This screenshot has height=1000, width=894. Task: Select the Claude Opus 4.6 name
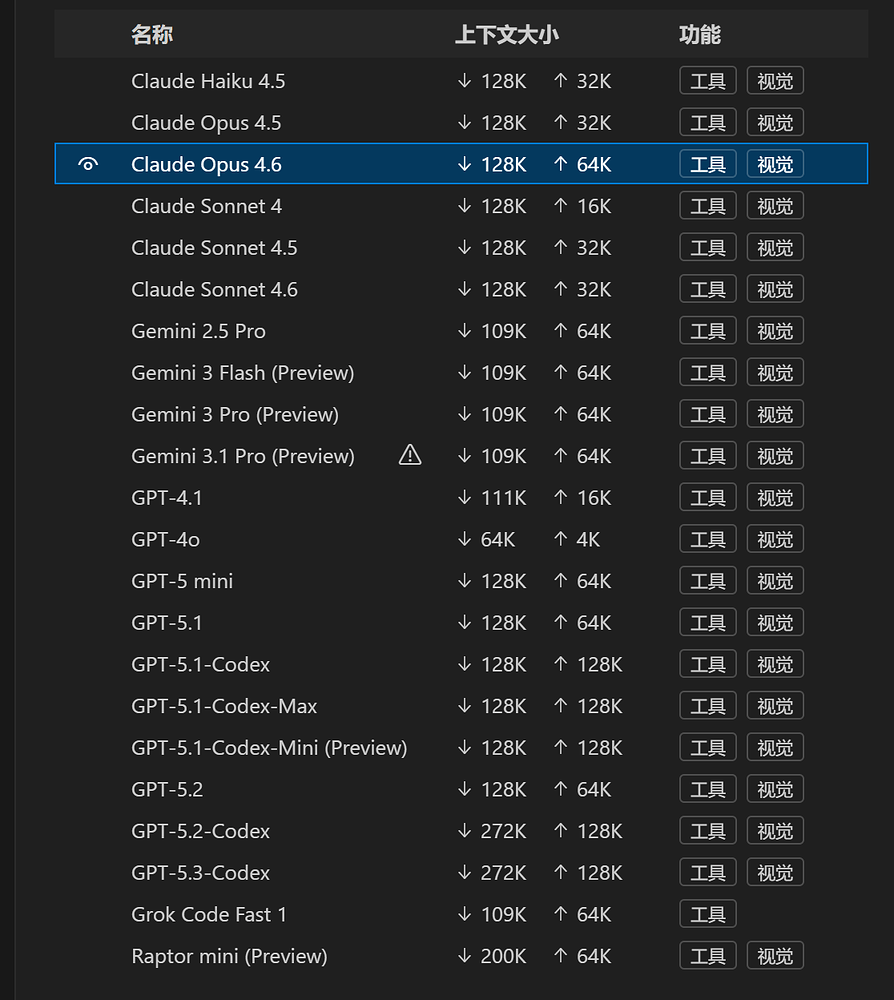coord(207,165)
